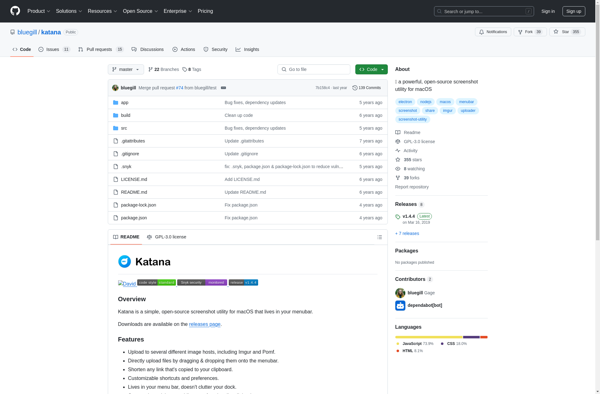Focus the Search or jump to field
Viewport: 600px width, 394px height.
pos(484,11)
